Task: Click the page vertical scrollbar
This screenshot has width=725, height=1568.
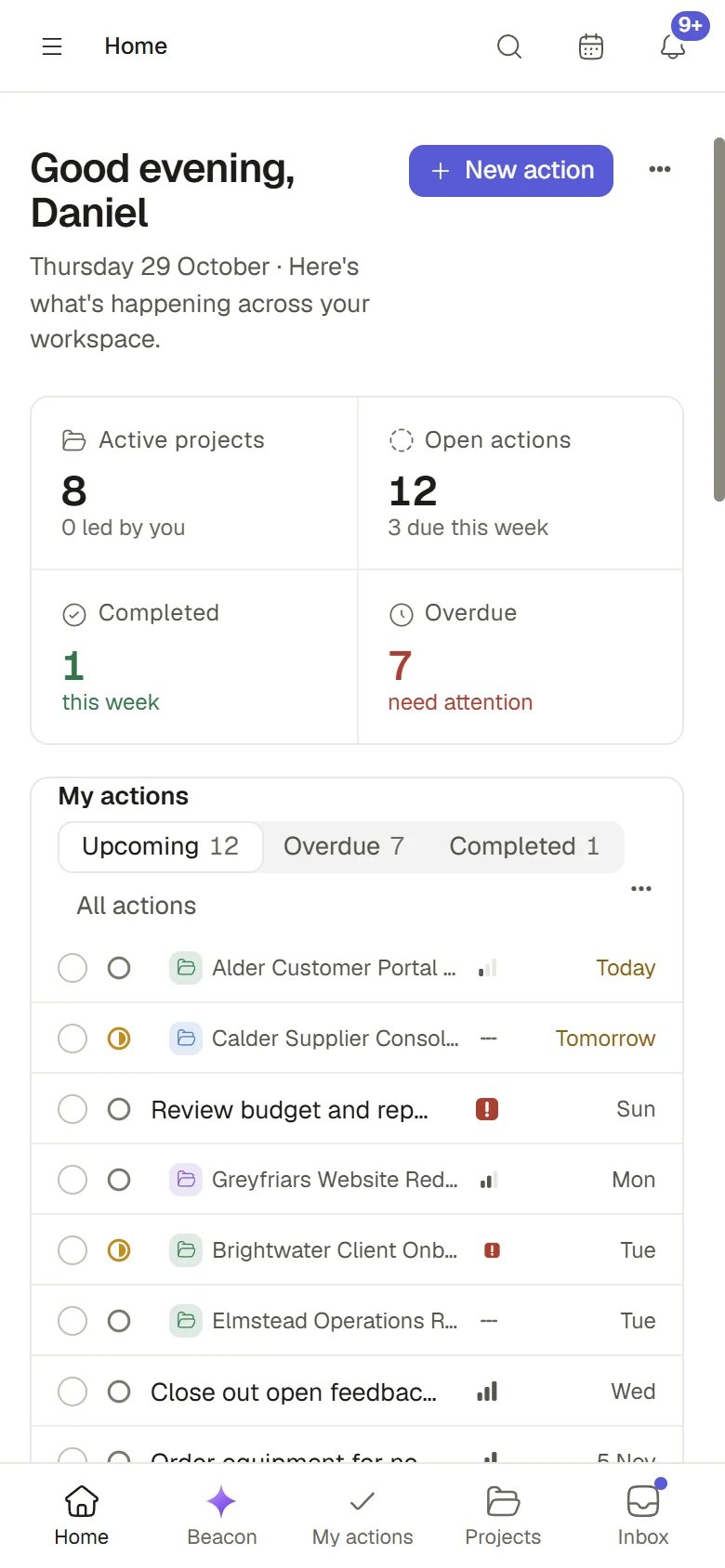Action: (718, 320)
